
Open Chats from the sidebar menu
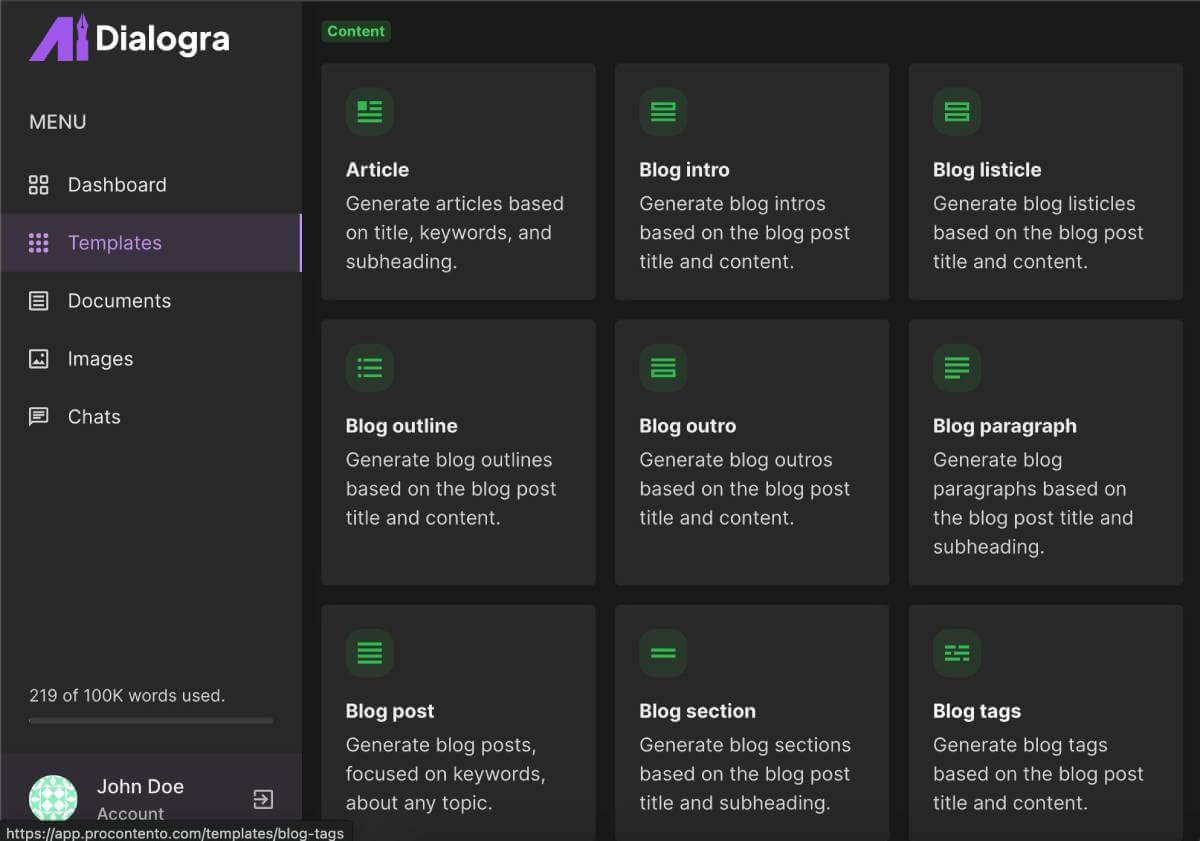(x=151, y=417)
